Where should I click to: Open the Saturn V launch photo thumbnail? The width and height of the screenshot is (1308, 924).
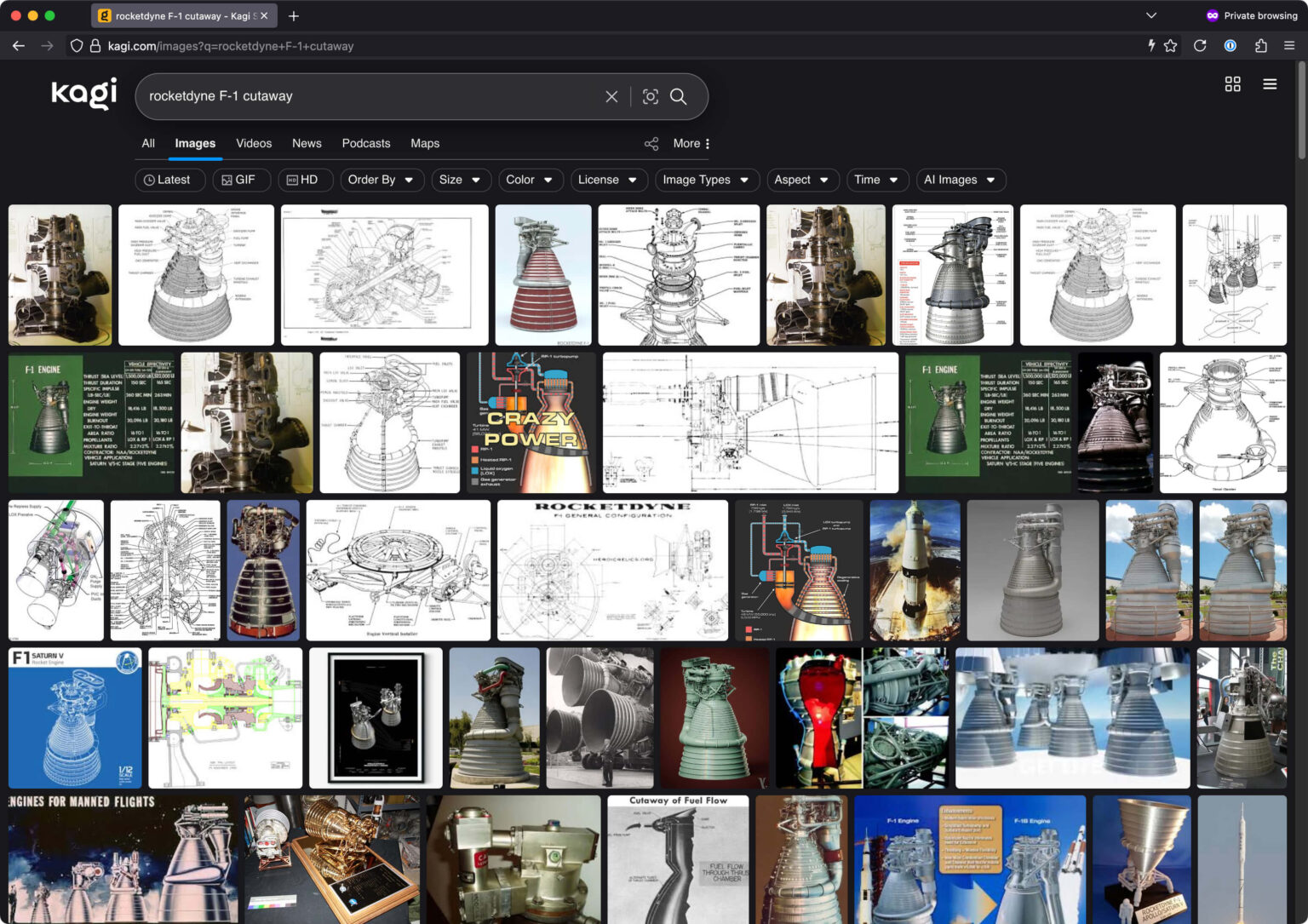914,570
